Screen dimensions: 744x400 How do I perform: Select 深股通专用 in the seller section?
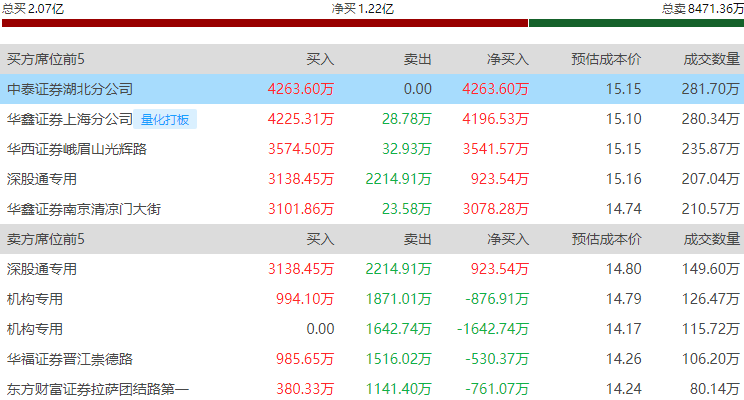[x=42, y=269]
